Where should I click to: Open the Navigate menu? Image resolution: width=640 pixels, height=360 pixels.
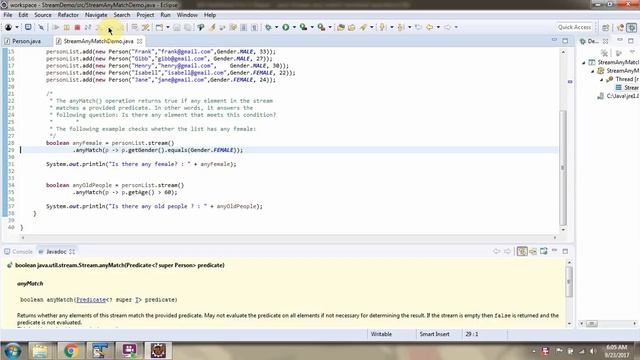pos(96,15)
